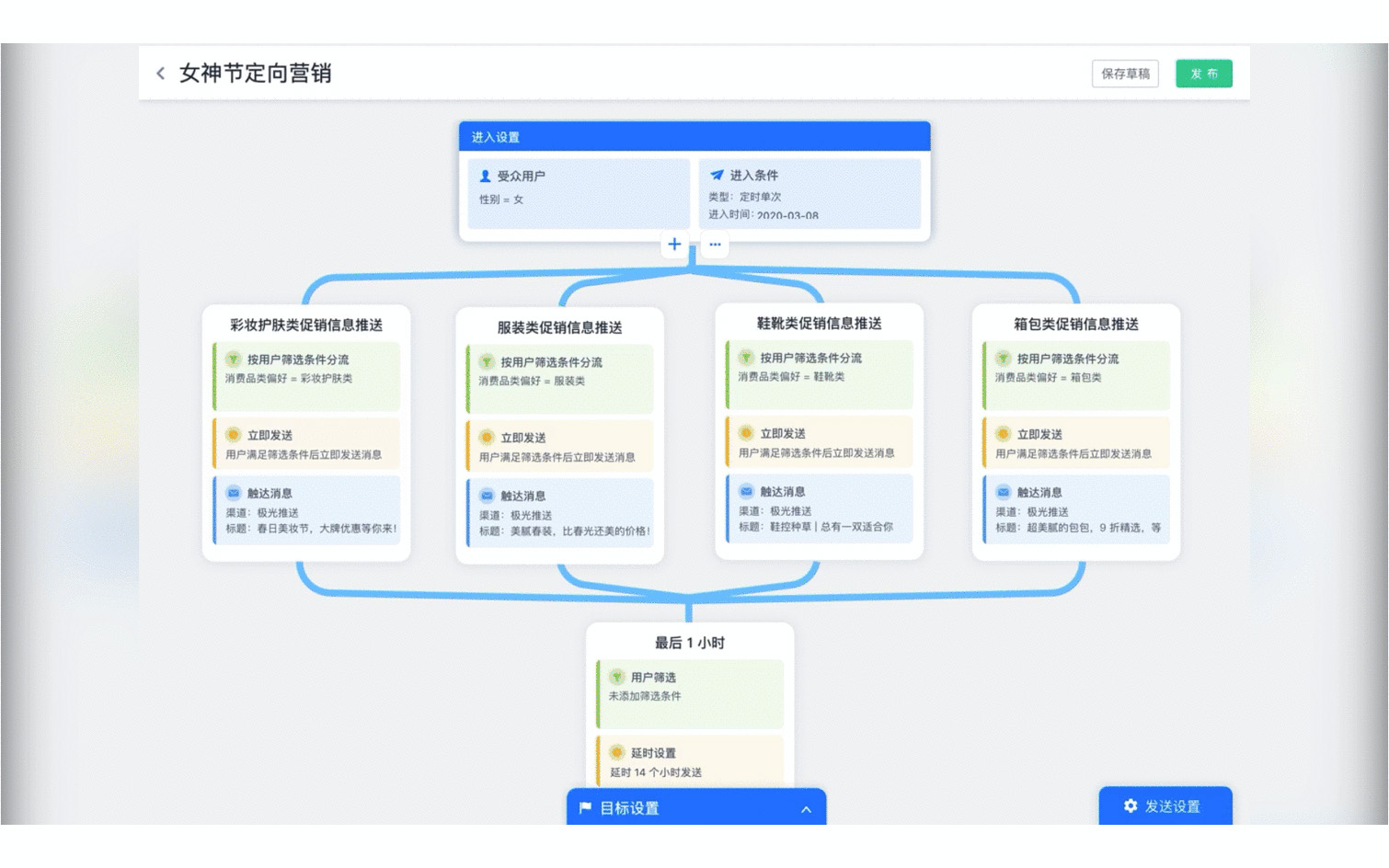Viewport: 1389px width, 868px height.
Task: Select the 进入设置 blue header bar
Action: point(694,137)
